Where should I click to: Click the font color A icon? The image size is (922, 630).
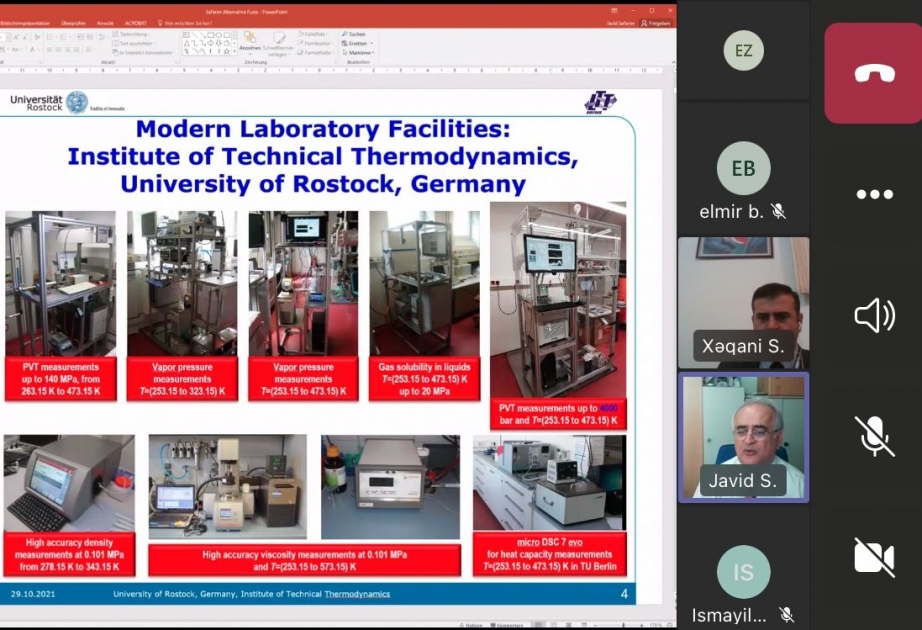(x=34, y=50)
